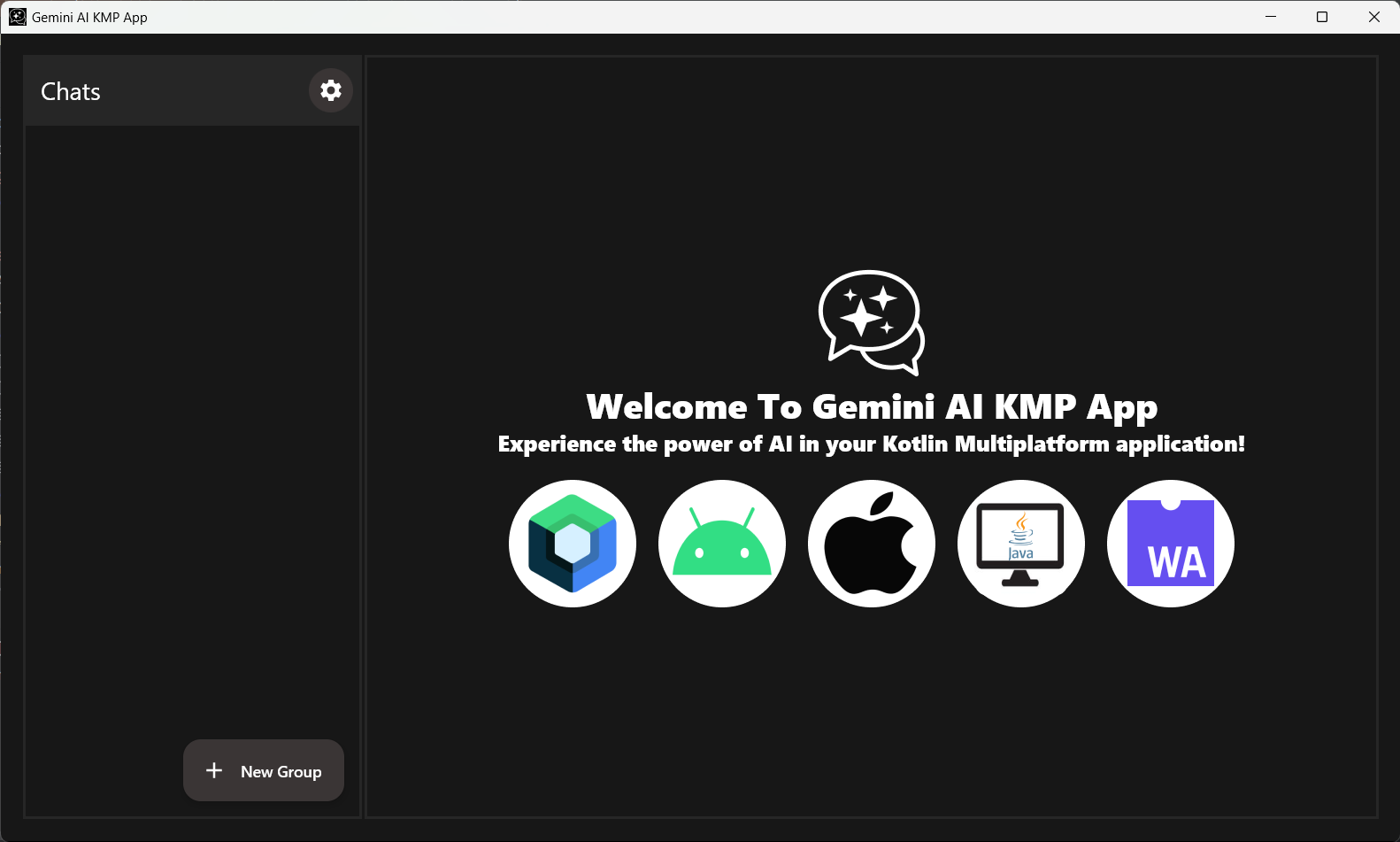Click the purple WebAssembly WA icon
Image resolution: width=1400 pixels, height=842 pixels.
[1171, 544]
